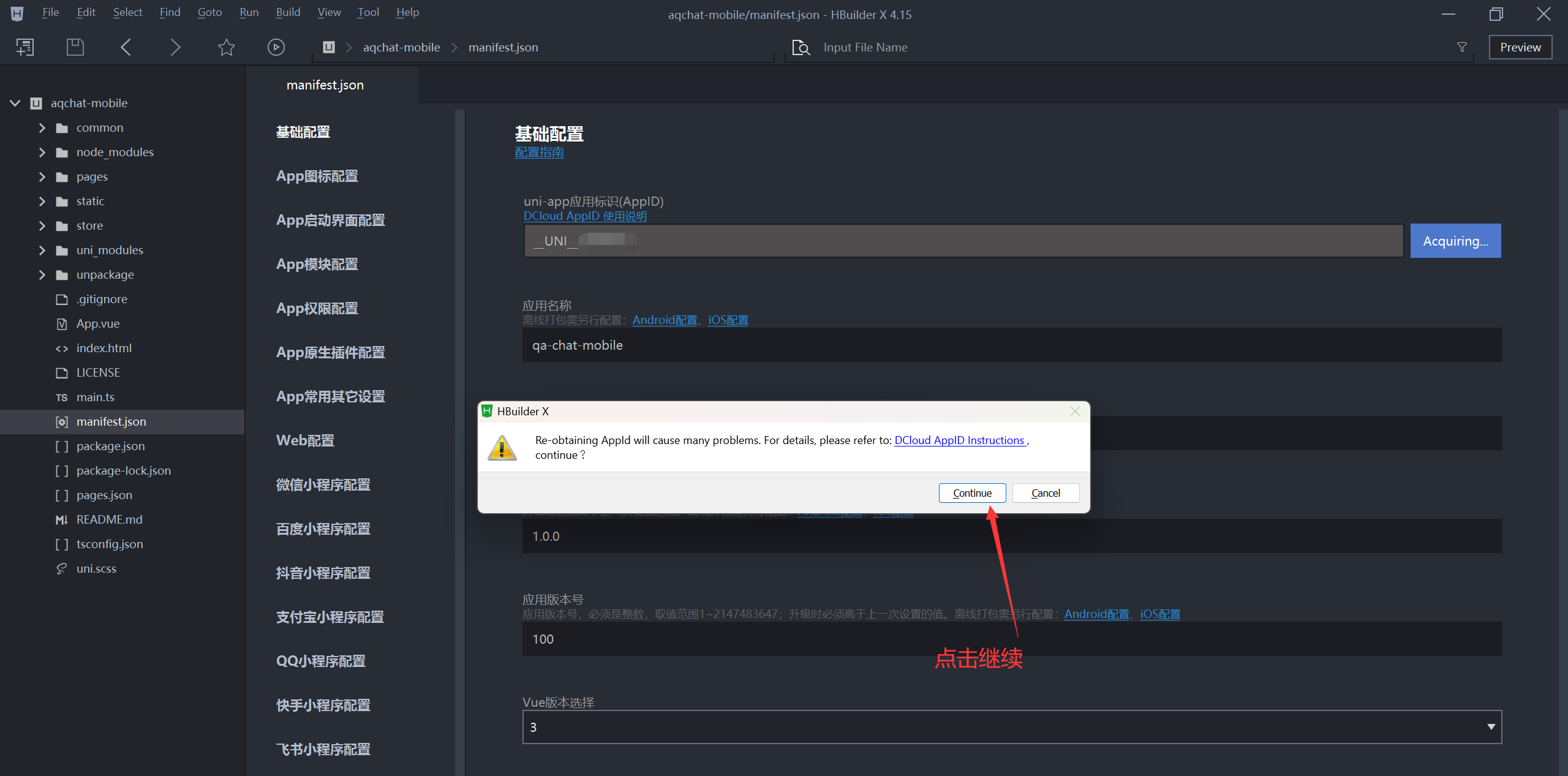Viewport: 1568px width, 776px height.
Task: Click the TS icon beside main.ts
Action: [62, 397]
